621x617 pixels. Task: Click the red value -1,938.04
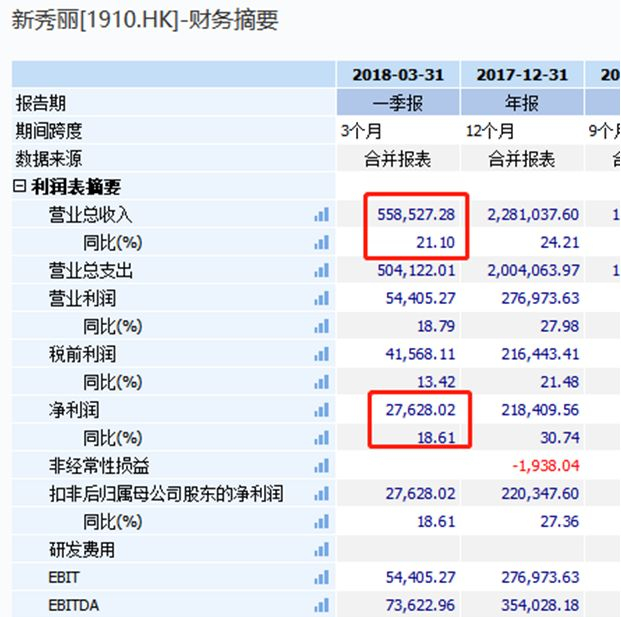(x=546, y=466)
